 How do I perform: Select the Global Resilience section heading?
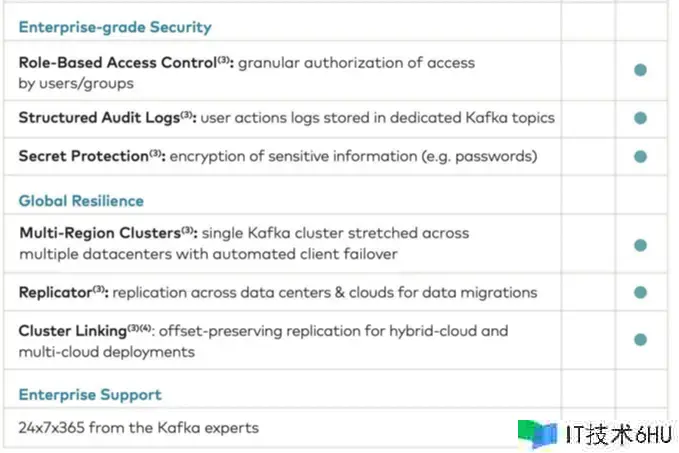[x=81, y=201]
